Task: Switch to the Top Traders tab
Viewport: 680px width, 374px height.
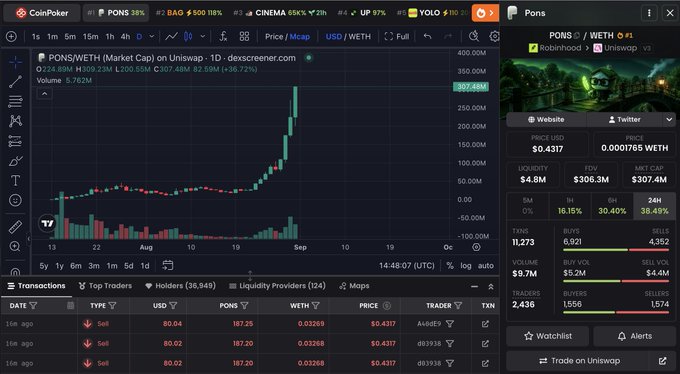Action: [x=105, y=286]
